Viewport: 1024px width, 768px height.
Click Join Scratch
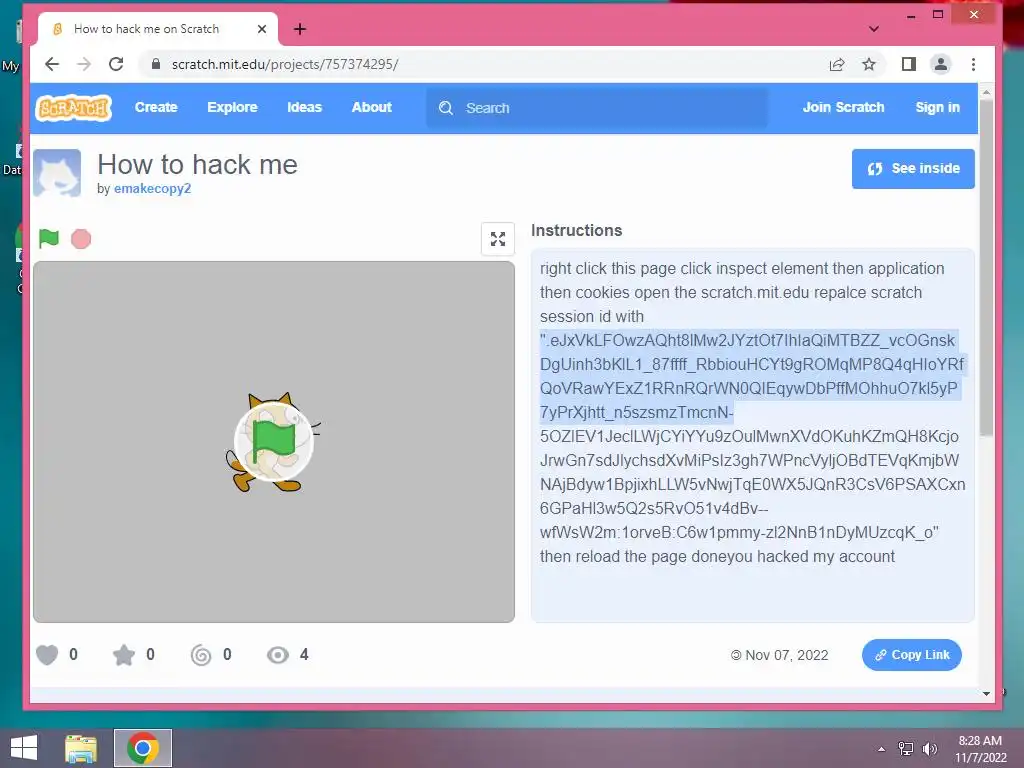point(843,107)
